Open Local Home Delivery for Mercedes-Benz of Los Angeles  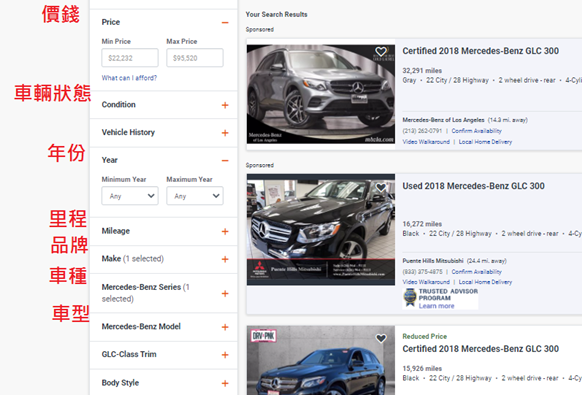coord(485,142)
